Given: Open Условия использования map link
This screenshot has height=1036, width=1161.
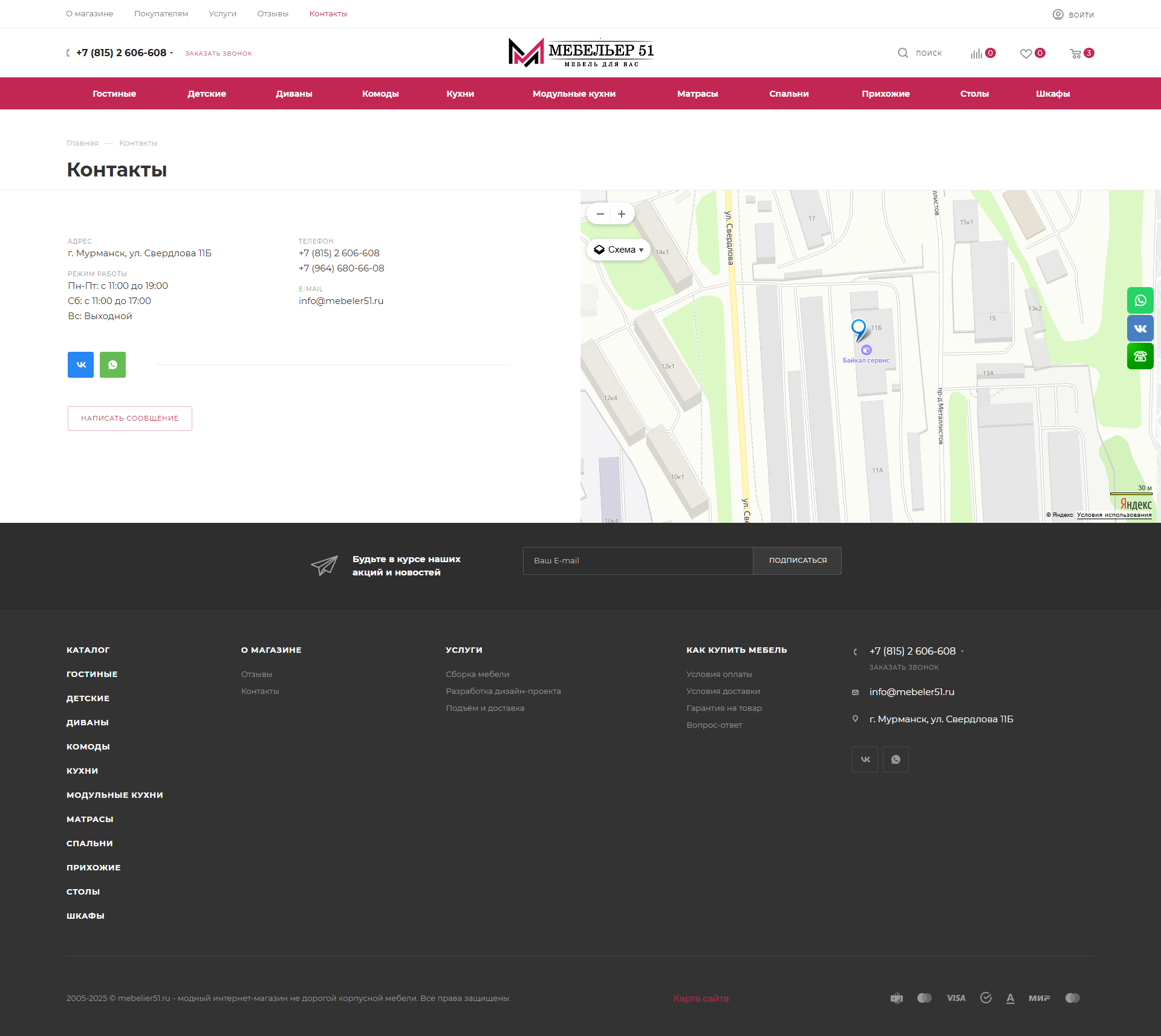Looking at the screenshot, I should [x=1114, y=515].
